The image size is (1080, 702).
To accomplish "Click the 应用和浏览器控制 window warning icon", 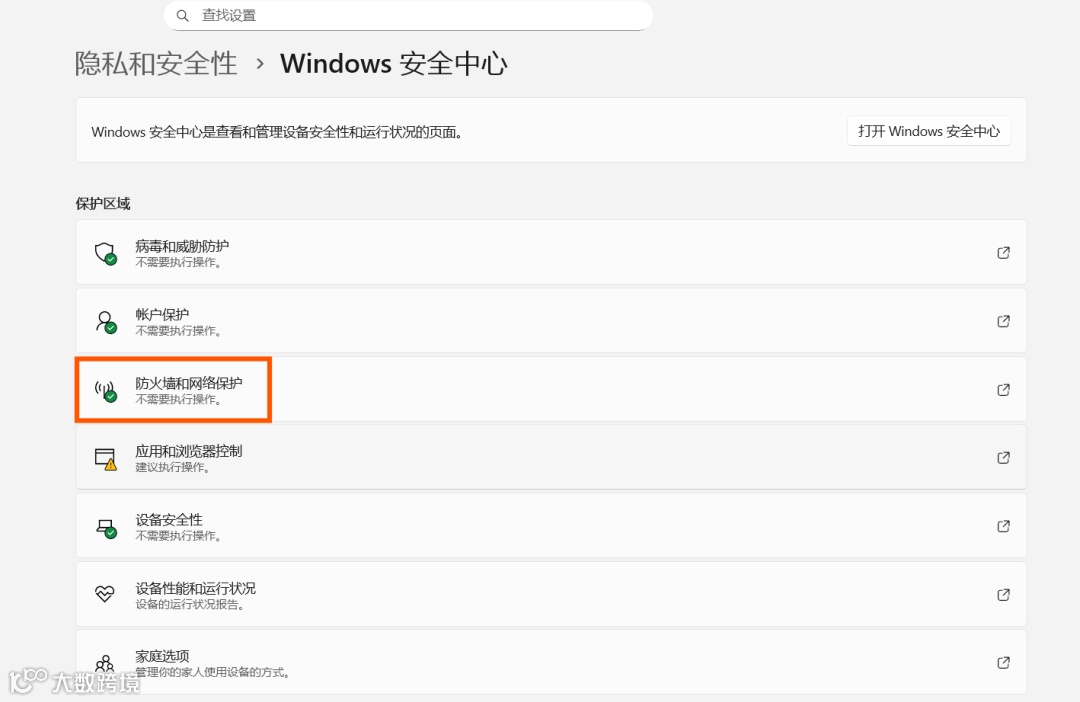I will pos(105,459).
